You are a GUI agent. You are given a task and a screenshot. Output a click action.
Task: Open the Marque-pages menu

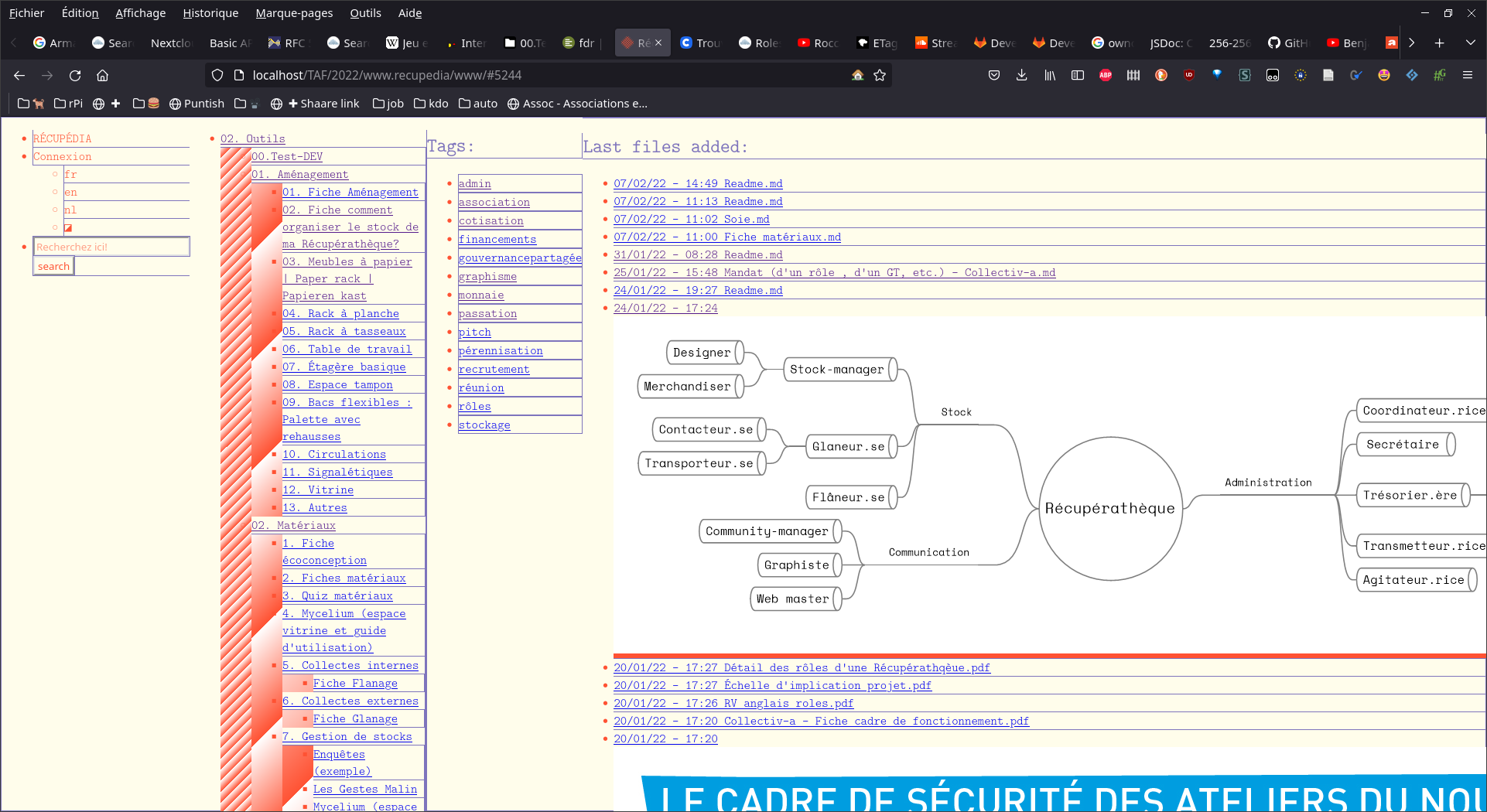point(294,13)
